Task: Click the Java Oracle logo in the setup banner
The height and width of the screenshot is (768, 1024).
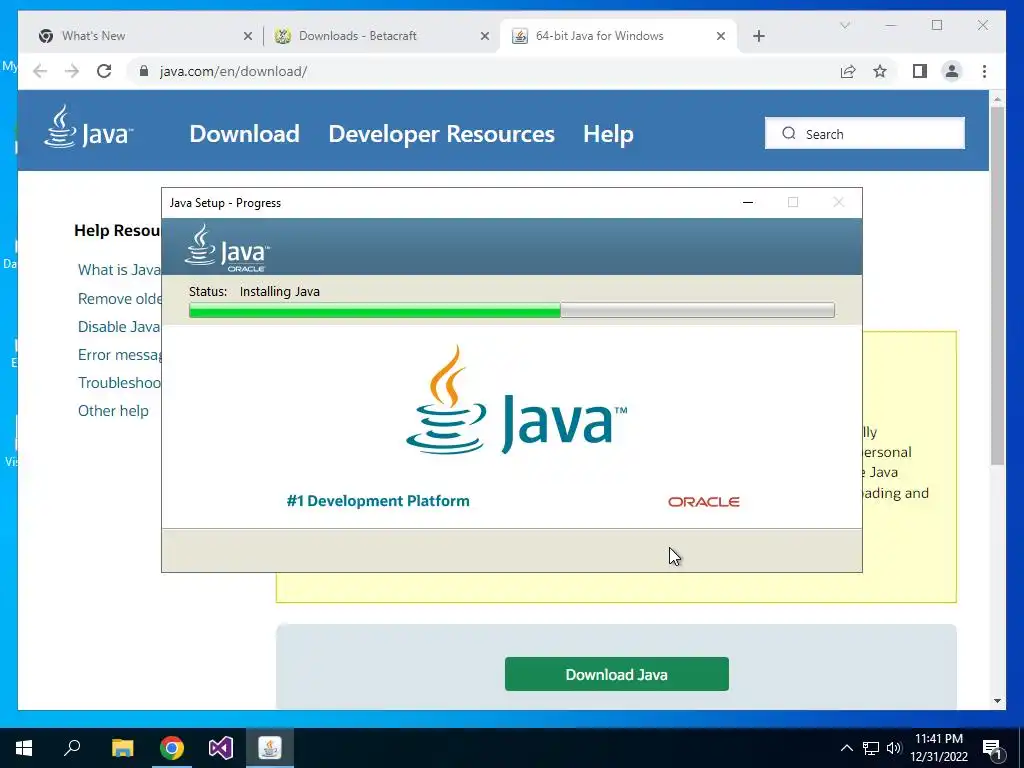Action: pos(227,248)
